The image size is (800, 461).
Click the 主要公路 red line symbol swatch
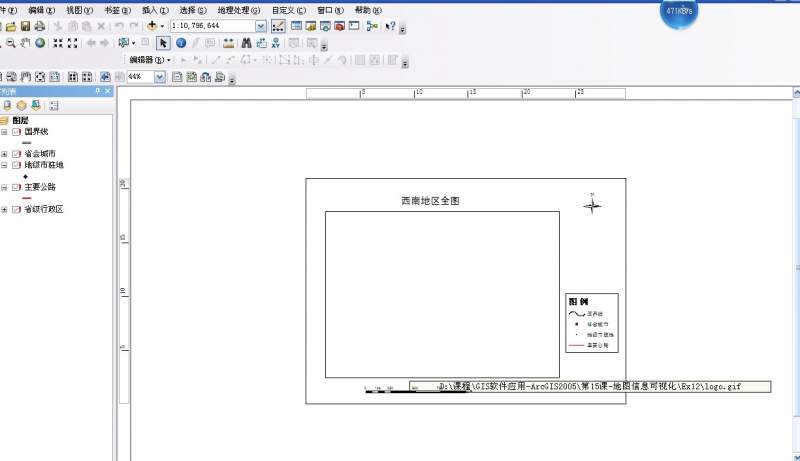(x=27, y=198)
